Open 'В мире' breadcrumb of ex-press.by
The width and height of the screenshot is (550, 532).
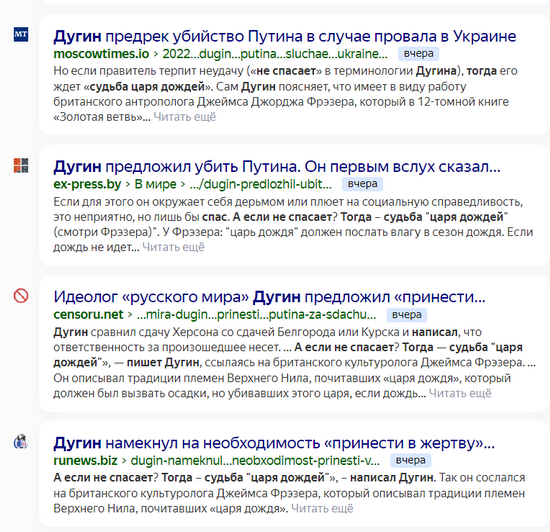coord(155,184)
